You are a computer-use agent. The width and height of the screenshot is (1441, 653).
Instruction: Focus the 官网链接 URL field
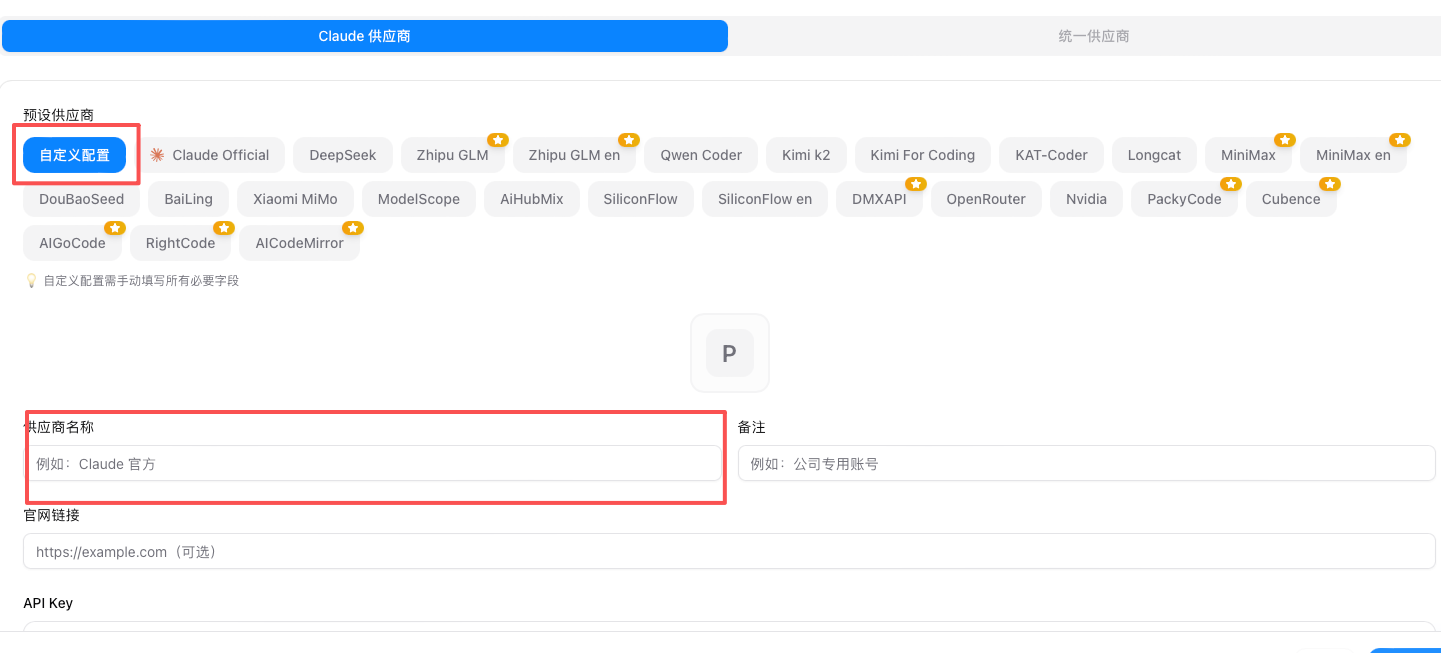[729, 551]
